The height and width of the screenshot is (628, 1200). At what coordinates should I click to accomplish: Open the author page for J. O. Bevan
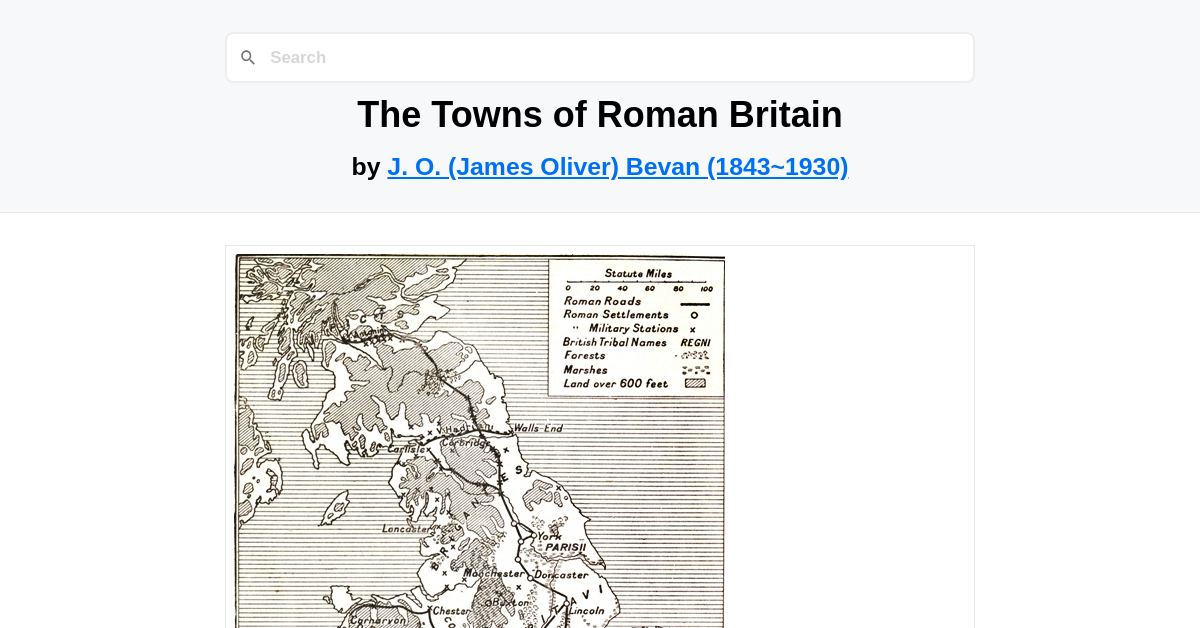617,166
